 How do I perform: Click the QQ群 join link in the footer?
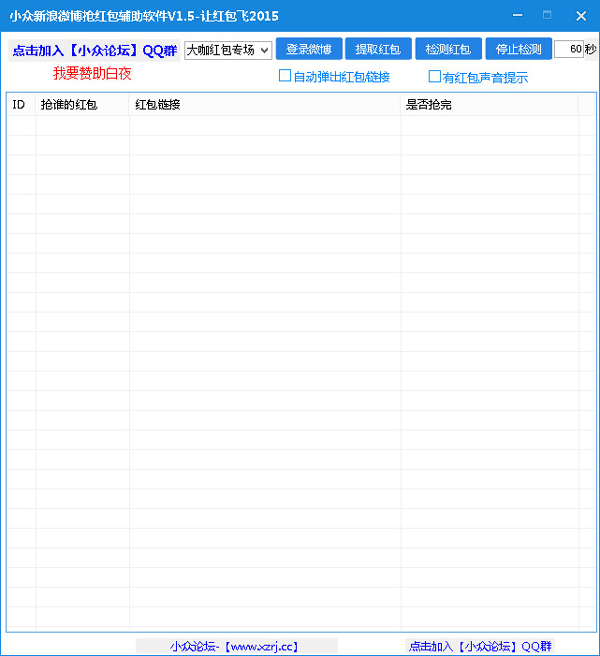pyautogui.click(x=480, y=646)
